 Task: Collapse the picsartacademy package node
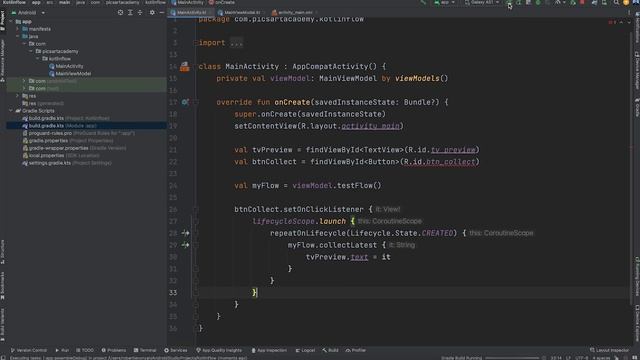[x=31, y=51]
